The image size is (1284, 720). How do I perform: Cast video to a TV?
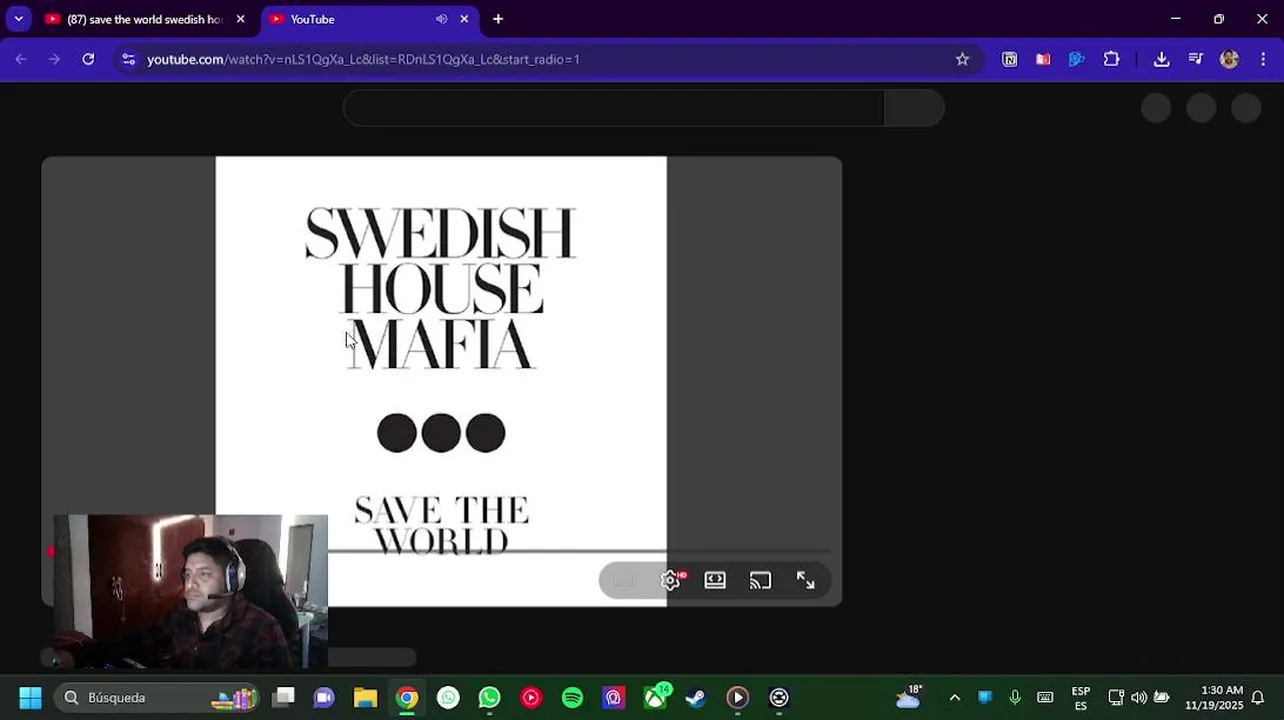(760, 581)
